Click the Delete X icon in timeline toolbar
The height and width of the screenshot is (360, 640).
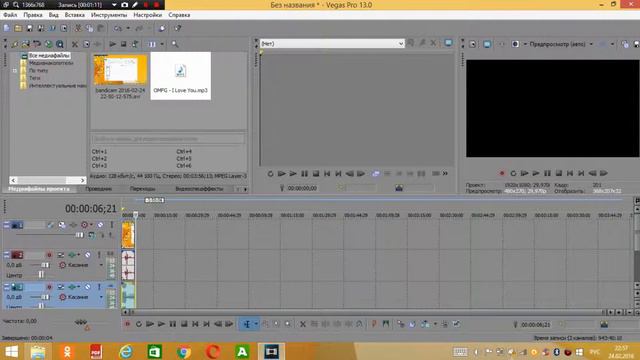(x=303, y=324)
